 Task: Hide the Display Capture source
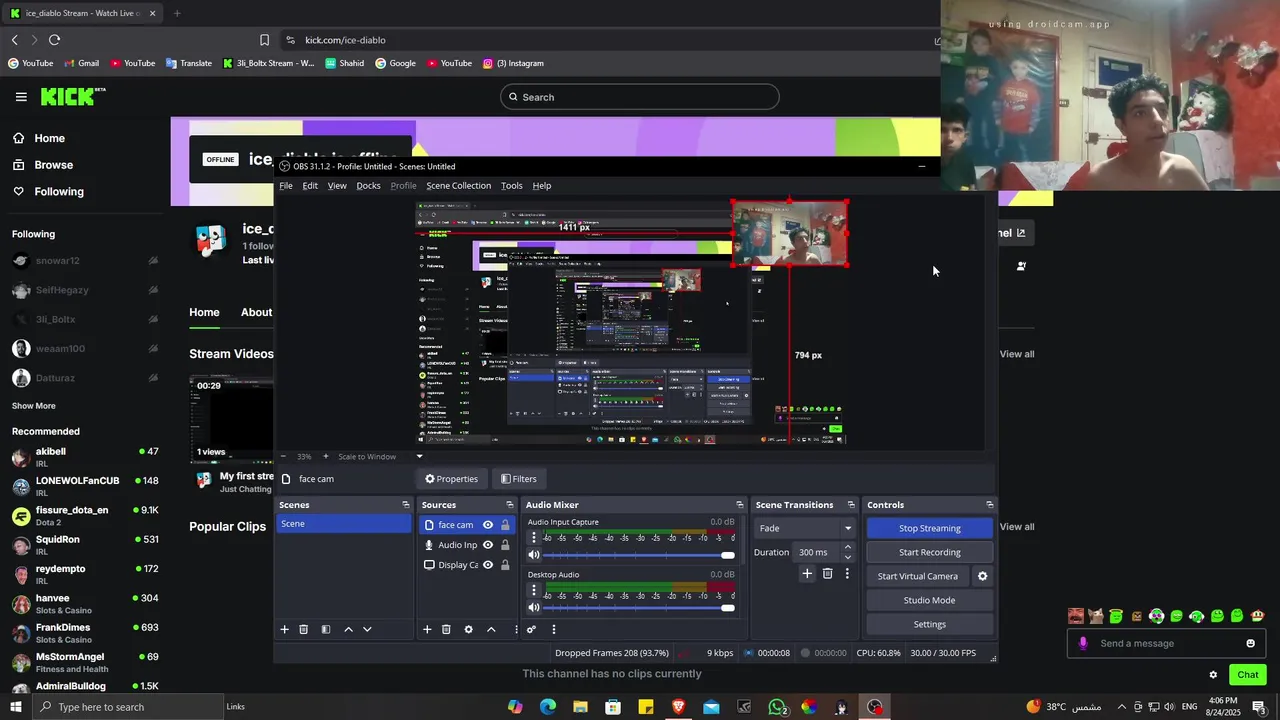point(488,565)
